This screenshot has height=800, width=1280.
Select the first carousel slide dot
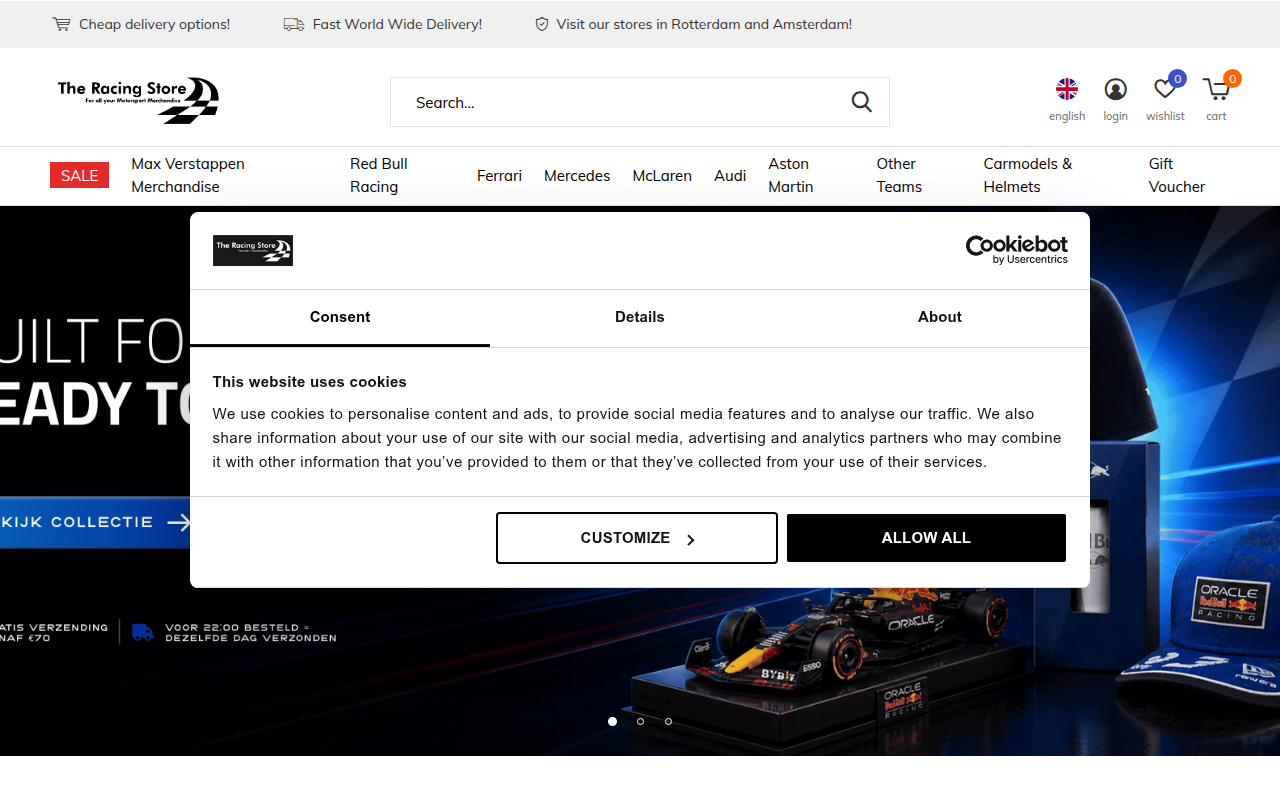click(612, 721)
